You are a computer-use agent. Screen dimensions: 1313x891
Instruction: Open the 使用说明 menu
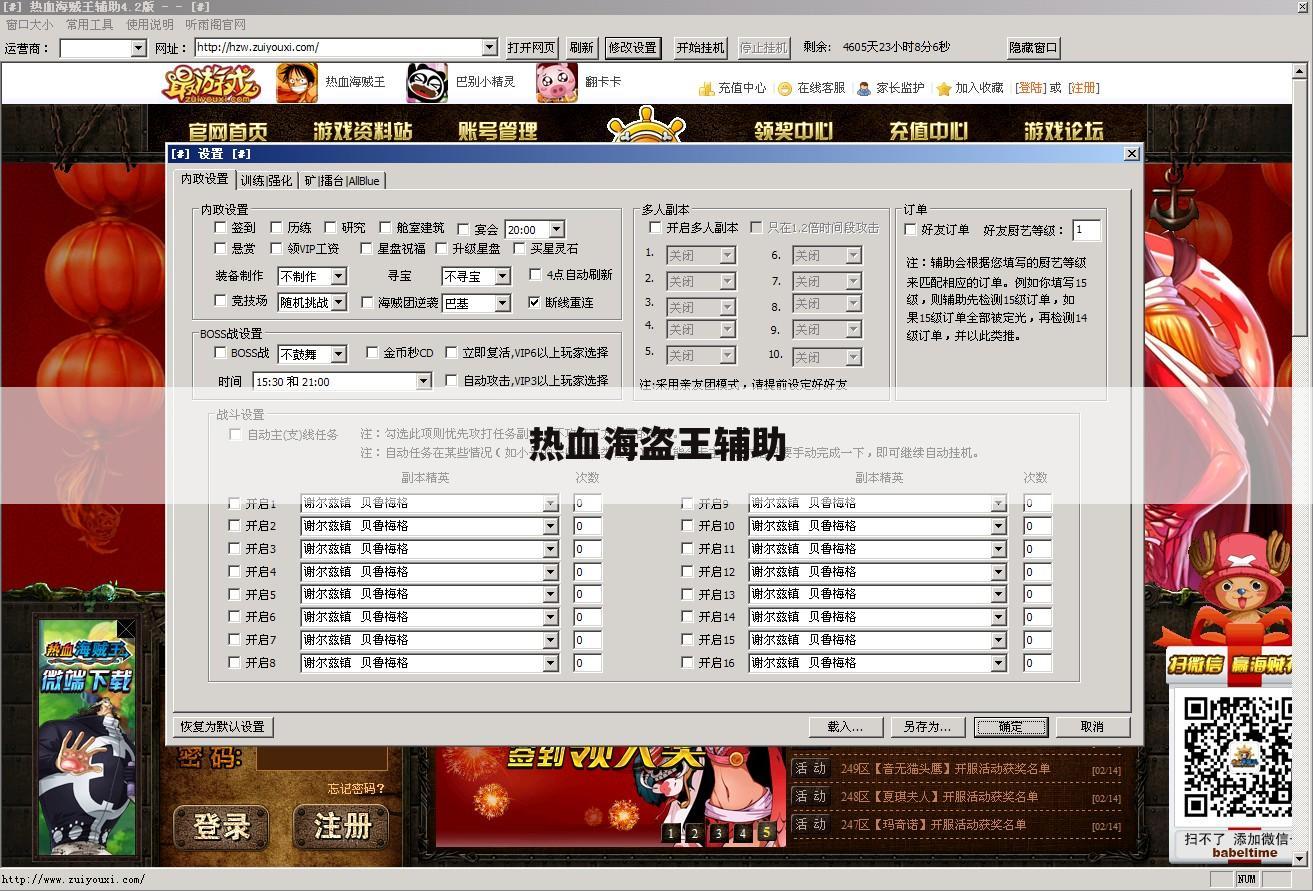150,25
